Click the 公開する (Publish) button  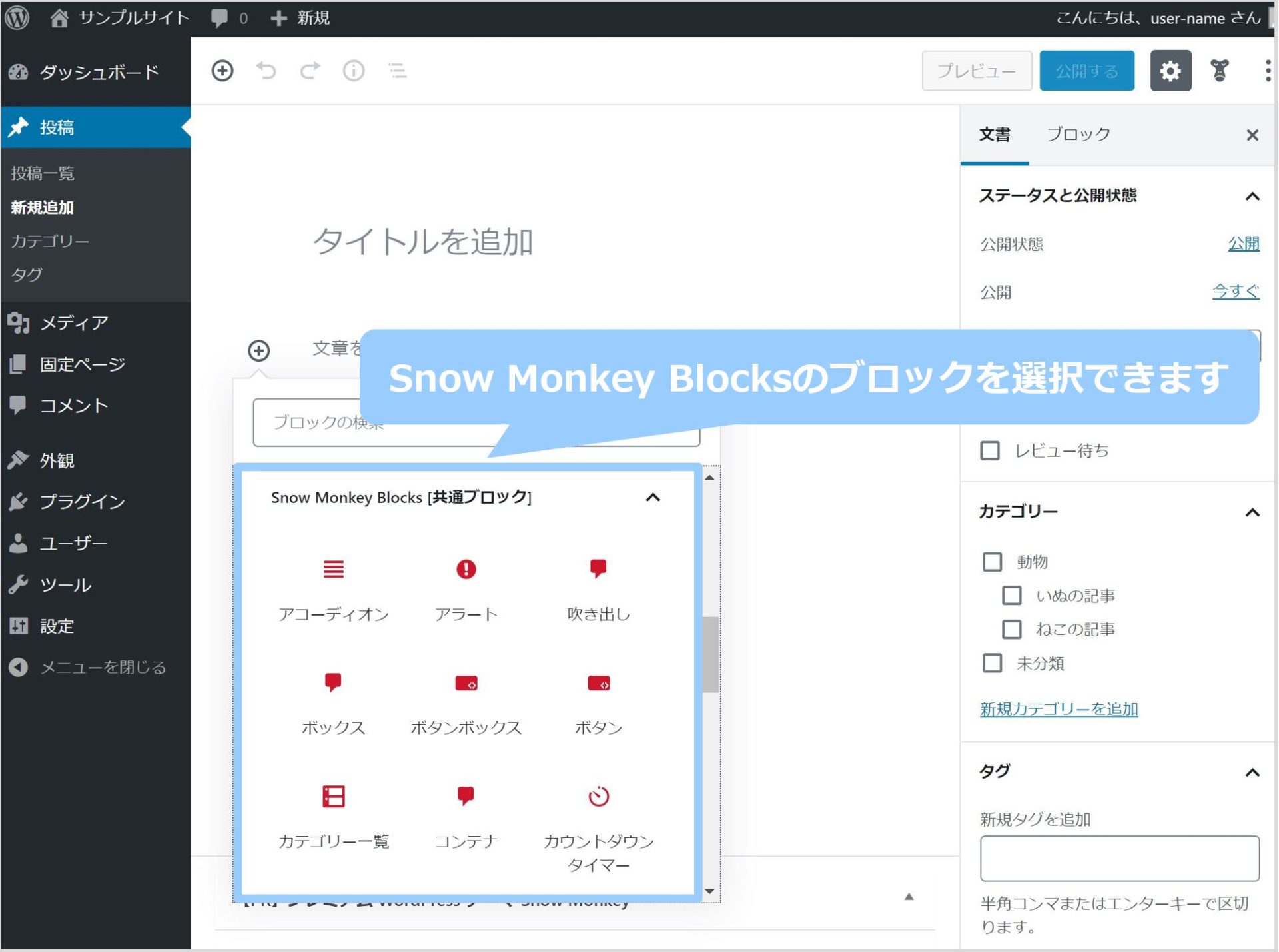(1086, 71)
